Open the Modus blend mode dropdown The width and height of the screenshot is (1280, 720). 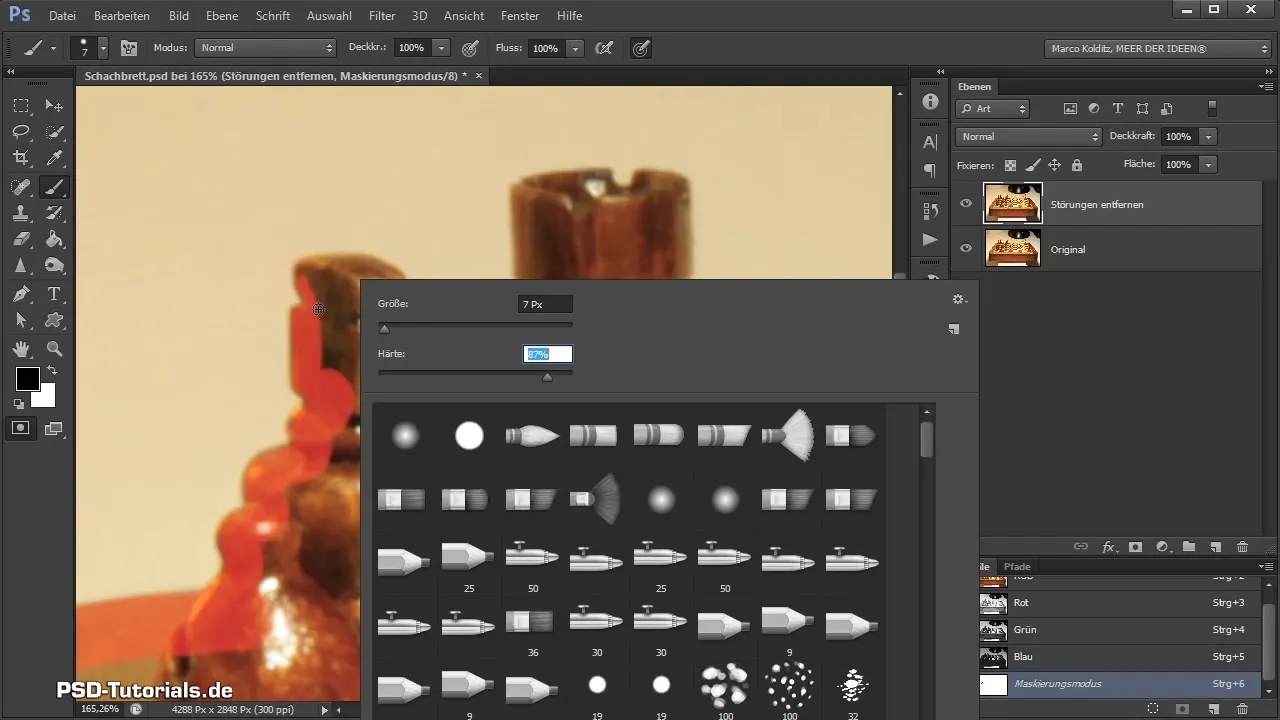266,47
